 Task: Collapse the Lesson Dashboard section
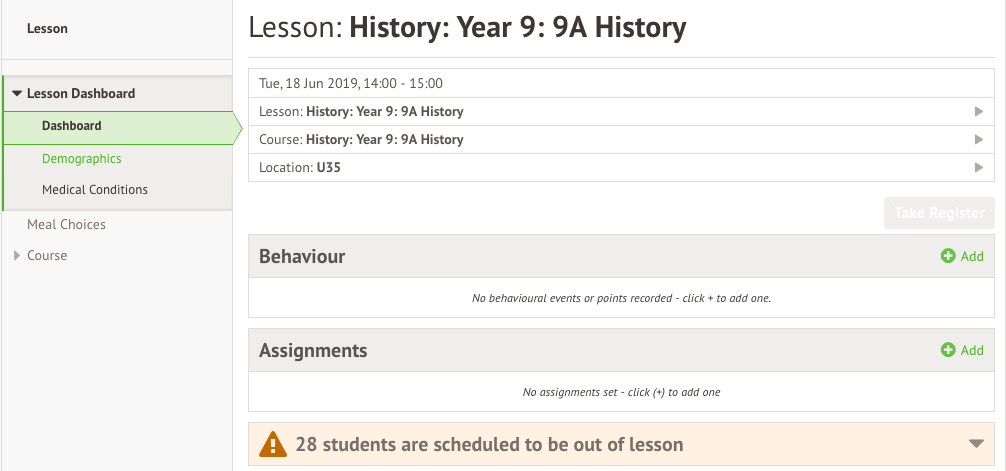(x=17, y=94)
